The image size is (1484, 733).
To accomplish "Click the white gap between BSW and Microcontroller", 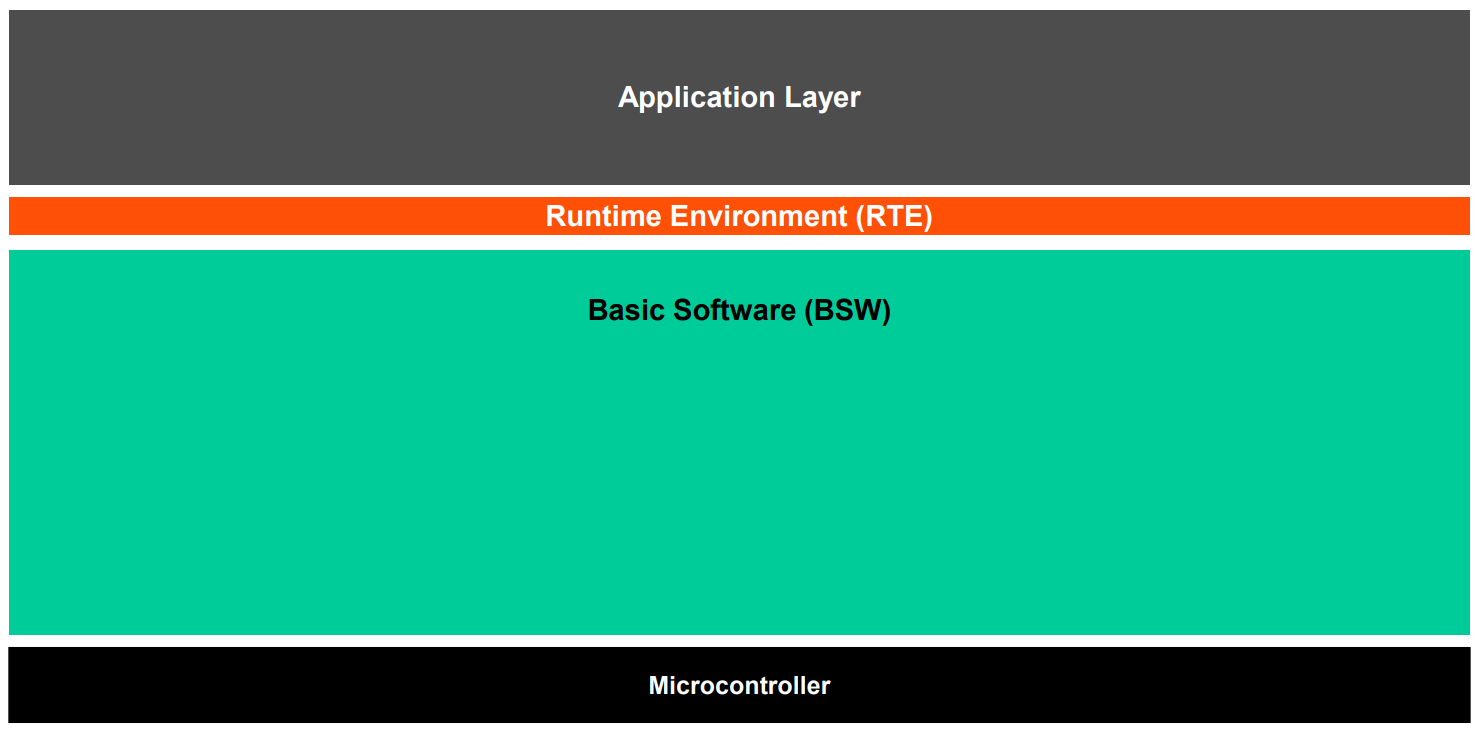I will (739, 641).
